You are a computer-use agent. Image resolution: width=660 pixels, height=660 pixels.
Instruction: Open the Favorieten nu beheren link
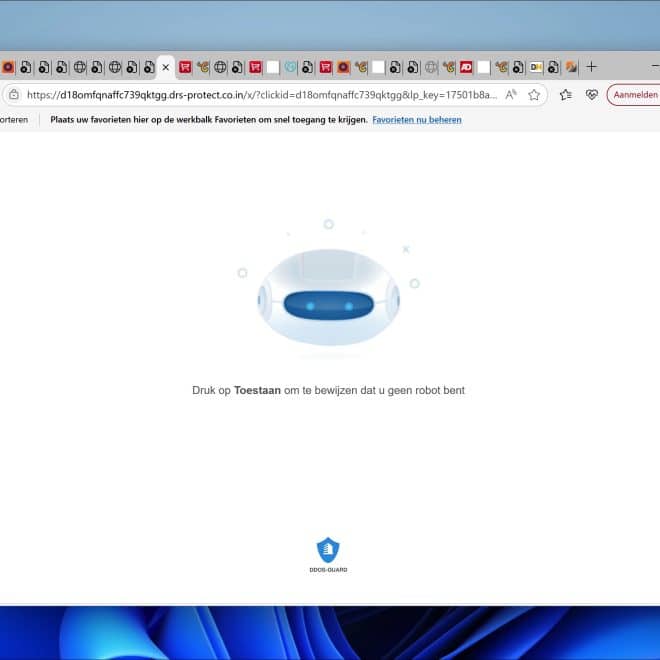(417, 120)
